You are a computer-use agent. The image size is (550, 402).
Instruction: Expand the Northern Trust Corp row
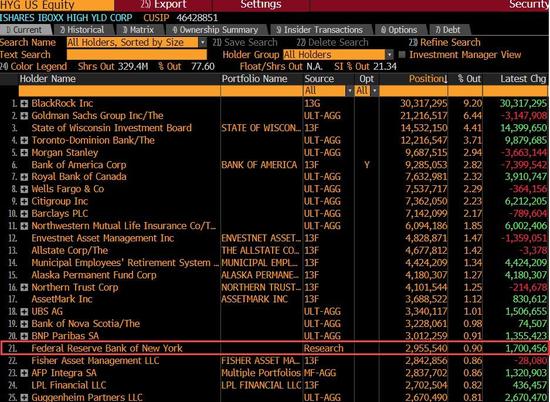(x=24, y=287)
